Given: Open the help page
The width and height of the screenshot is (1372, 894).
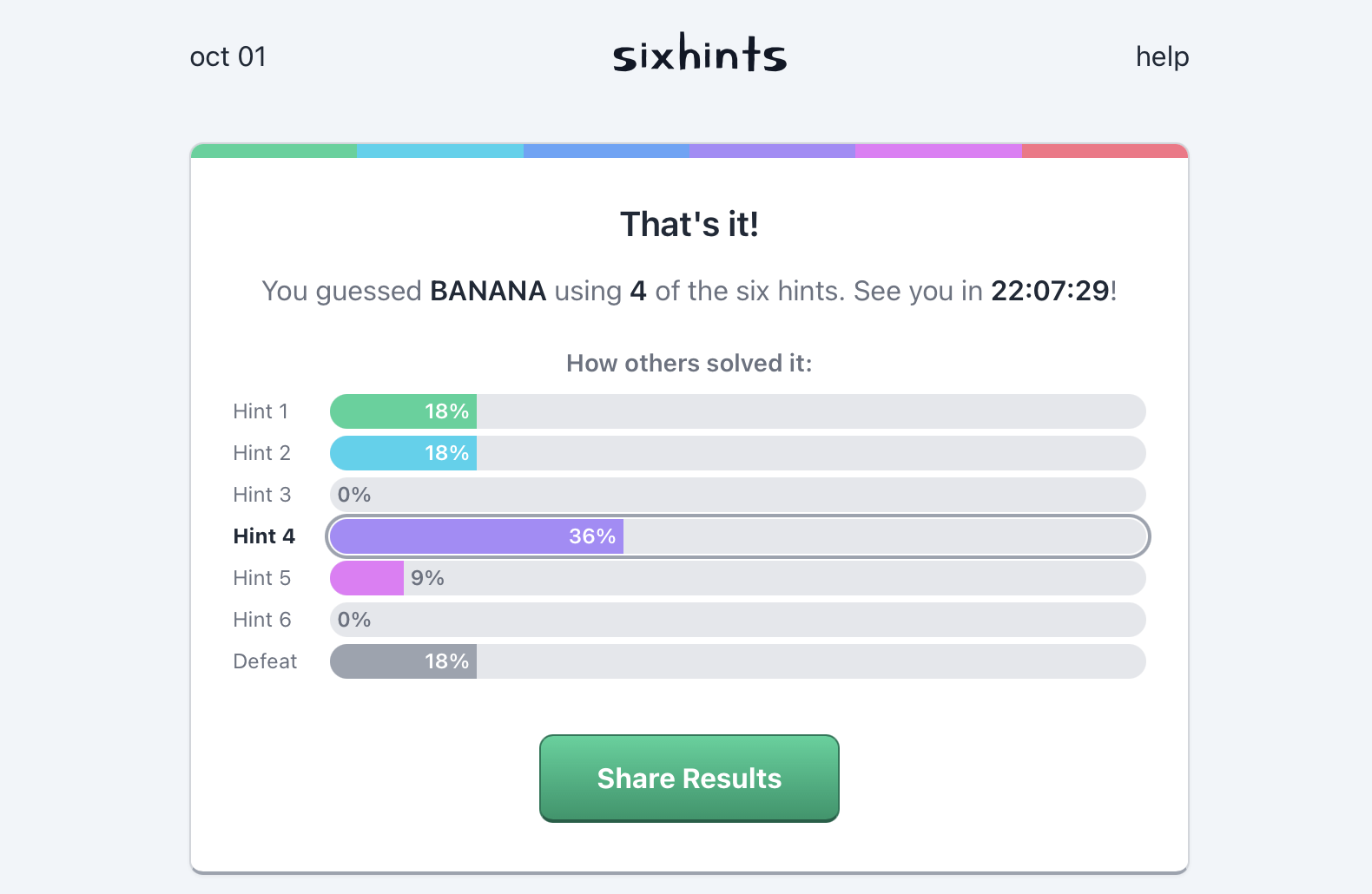Looking at the screenshot, I should 1161,56.
